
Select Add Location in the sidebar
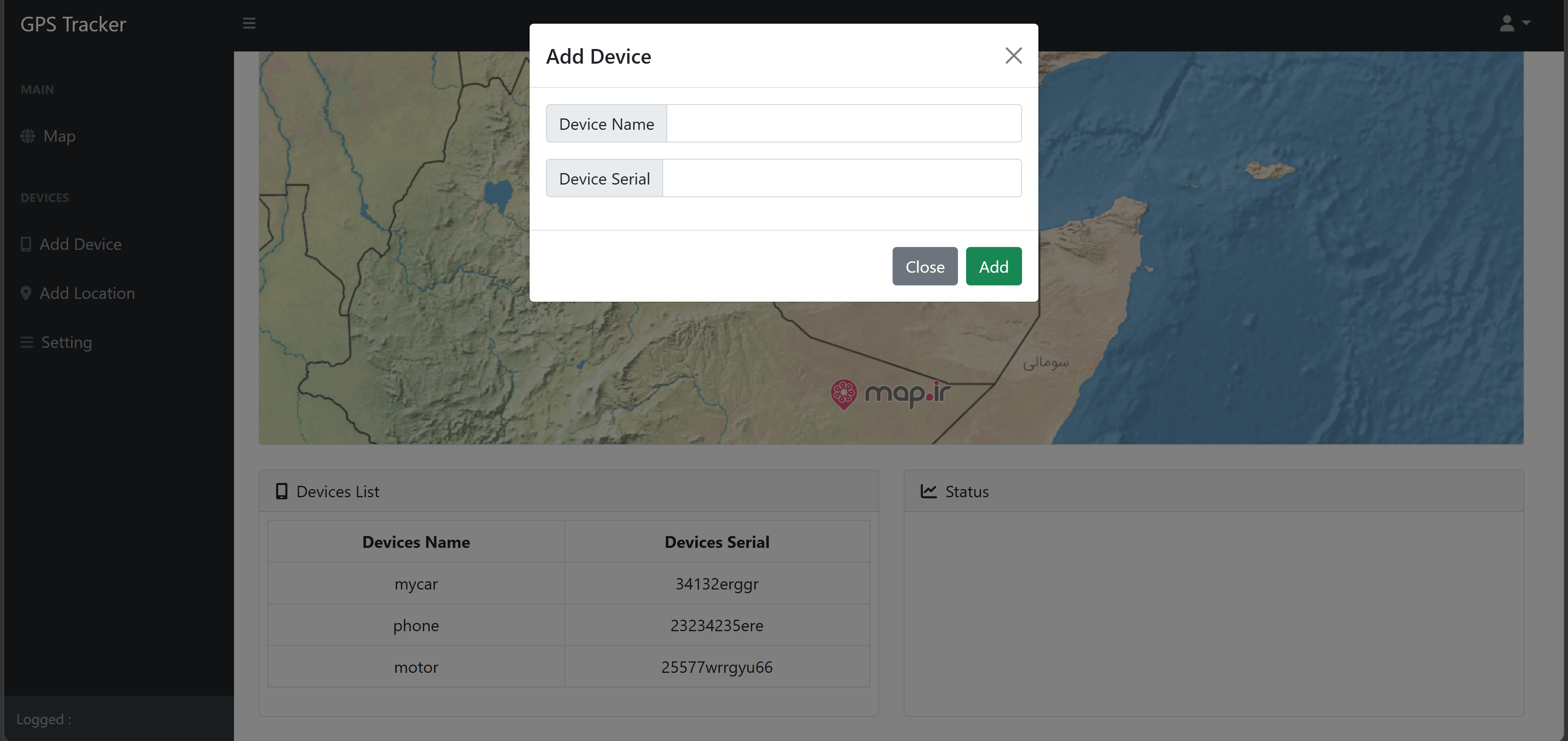click(78, 293)
